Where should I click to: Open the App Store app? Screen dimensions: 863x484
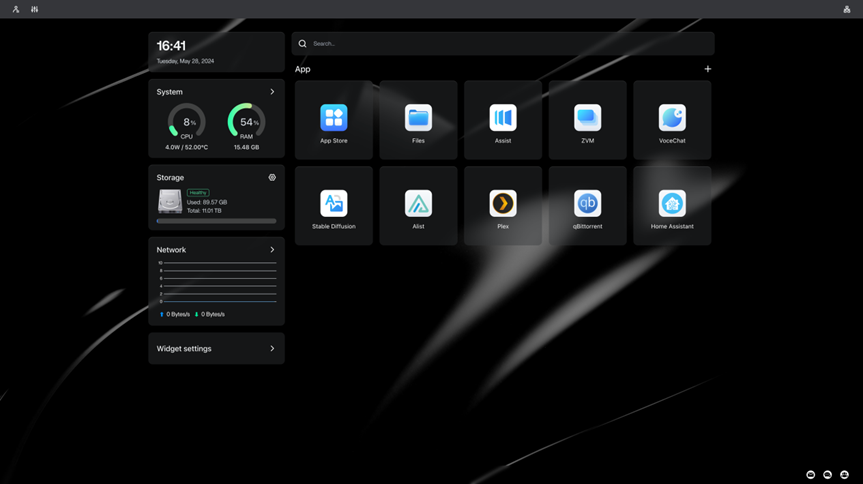[x=334, y=120]
